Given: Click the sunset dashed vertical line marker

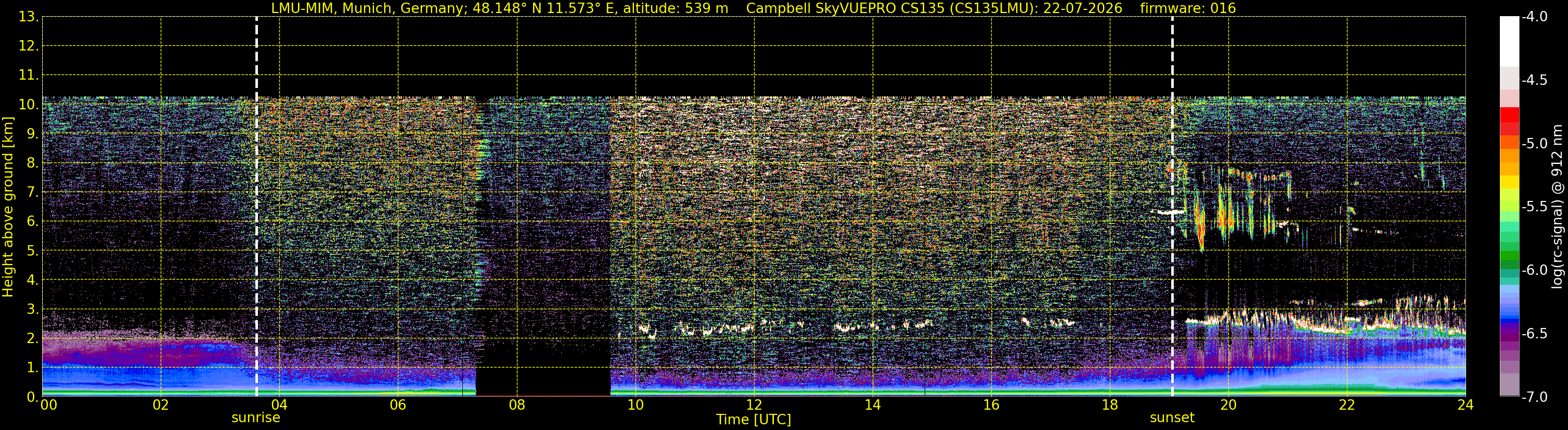Looking at the screenshot, I should coord(1172,207).
